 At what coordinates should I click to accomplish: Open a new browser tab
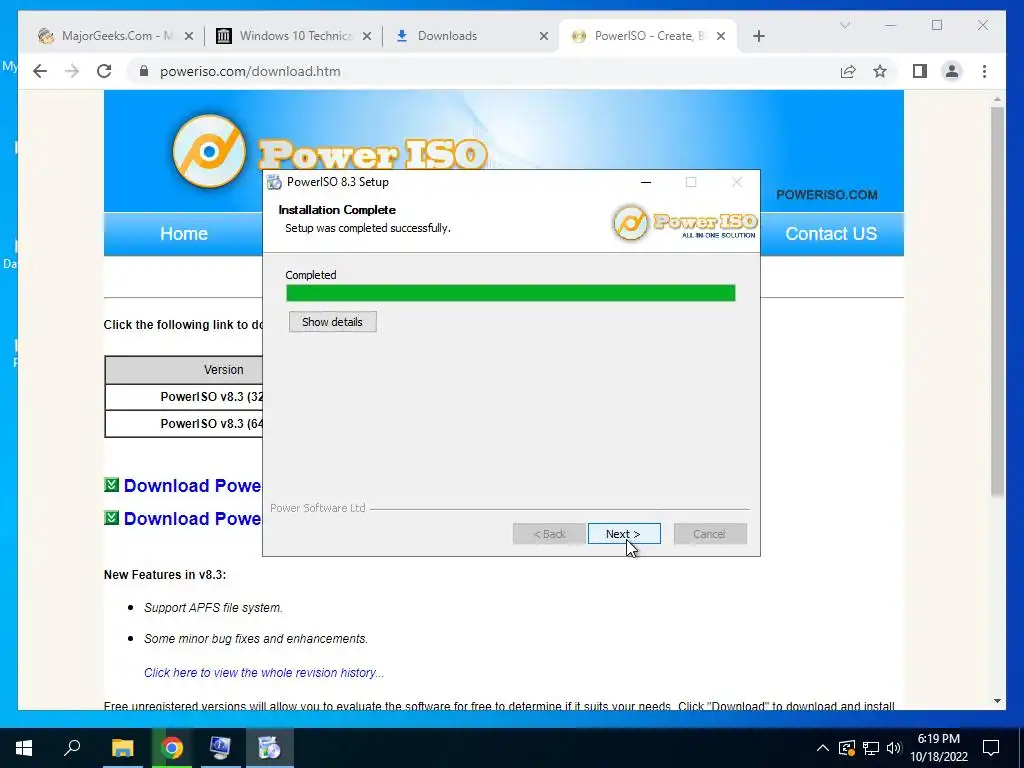click(x=758, y=36)
